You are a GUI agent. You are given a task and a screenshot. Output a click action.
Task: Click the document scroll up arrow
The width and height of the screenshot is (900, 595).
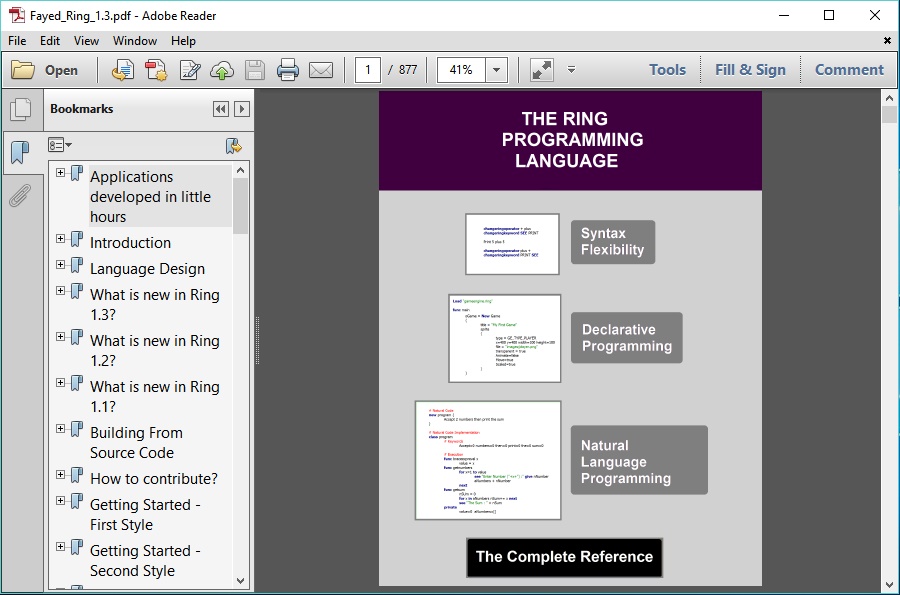(x=889, y=98)
